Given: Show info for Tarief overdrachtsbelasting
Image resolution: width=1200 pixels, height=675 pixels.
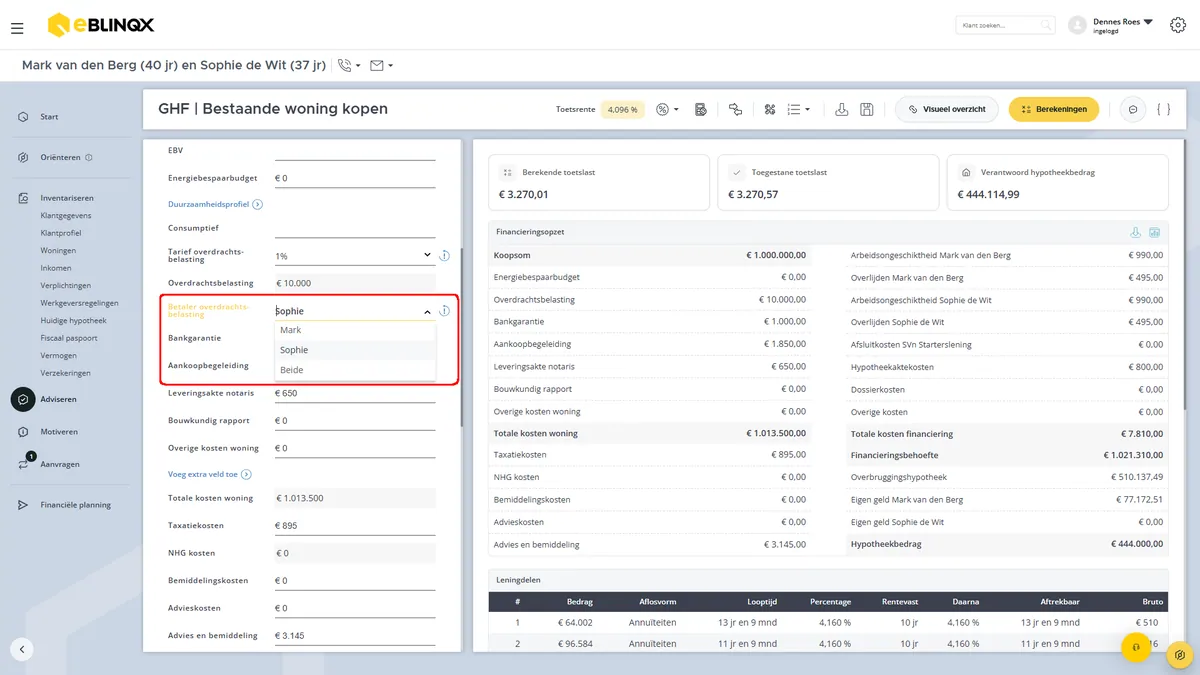Looking at the screenshot, I should (444, 256).
